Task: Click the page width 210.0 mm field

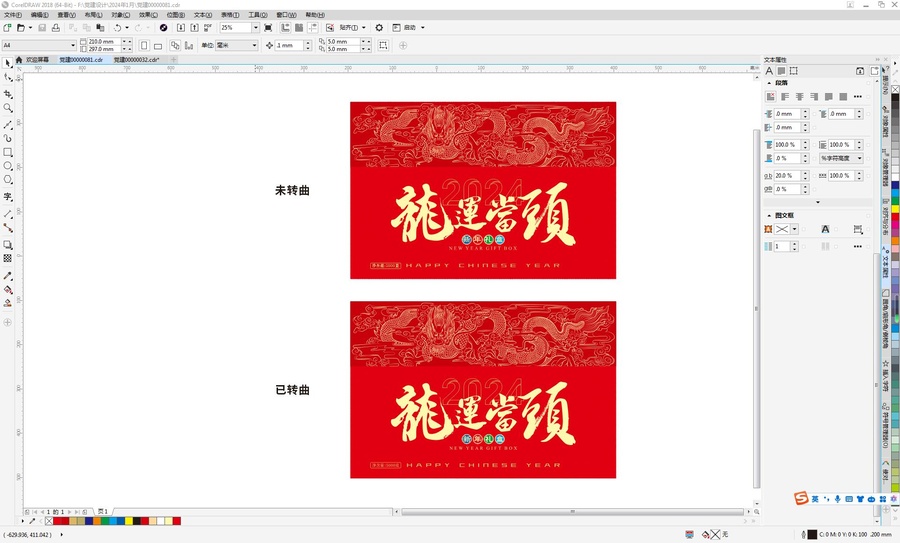Action: click(x=104, y=42)
